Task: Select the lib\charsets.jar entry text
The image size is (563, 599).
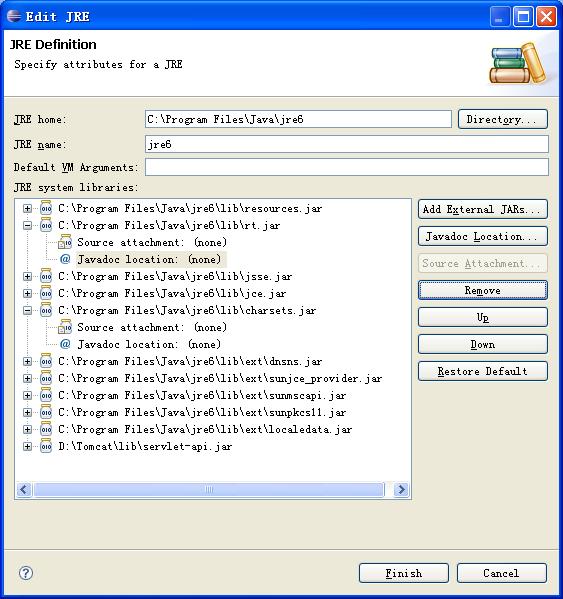Action: 187,310
